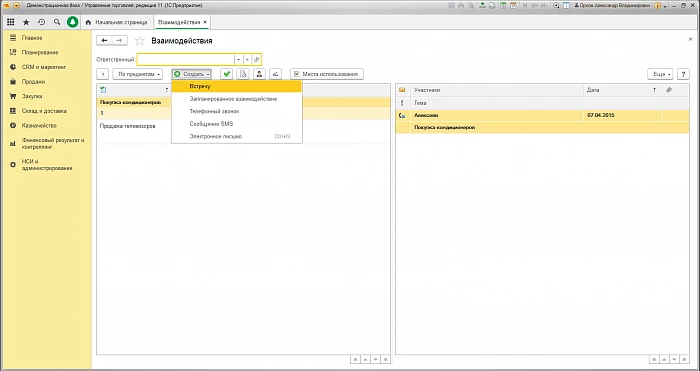Open the history clock icon
The height and width of the screenshot is (371, 700).
[x=42, y=22]
